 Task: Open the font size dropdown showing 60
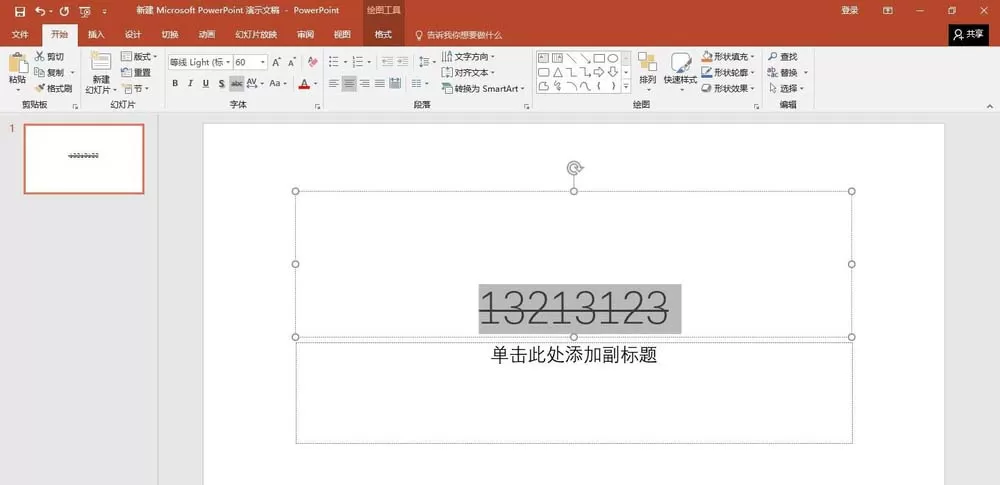[x=263, y=62]
